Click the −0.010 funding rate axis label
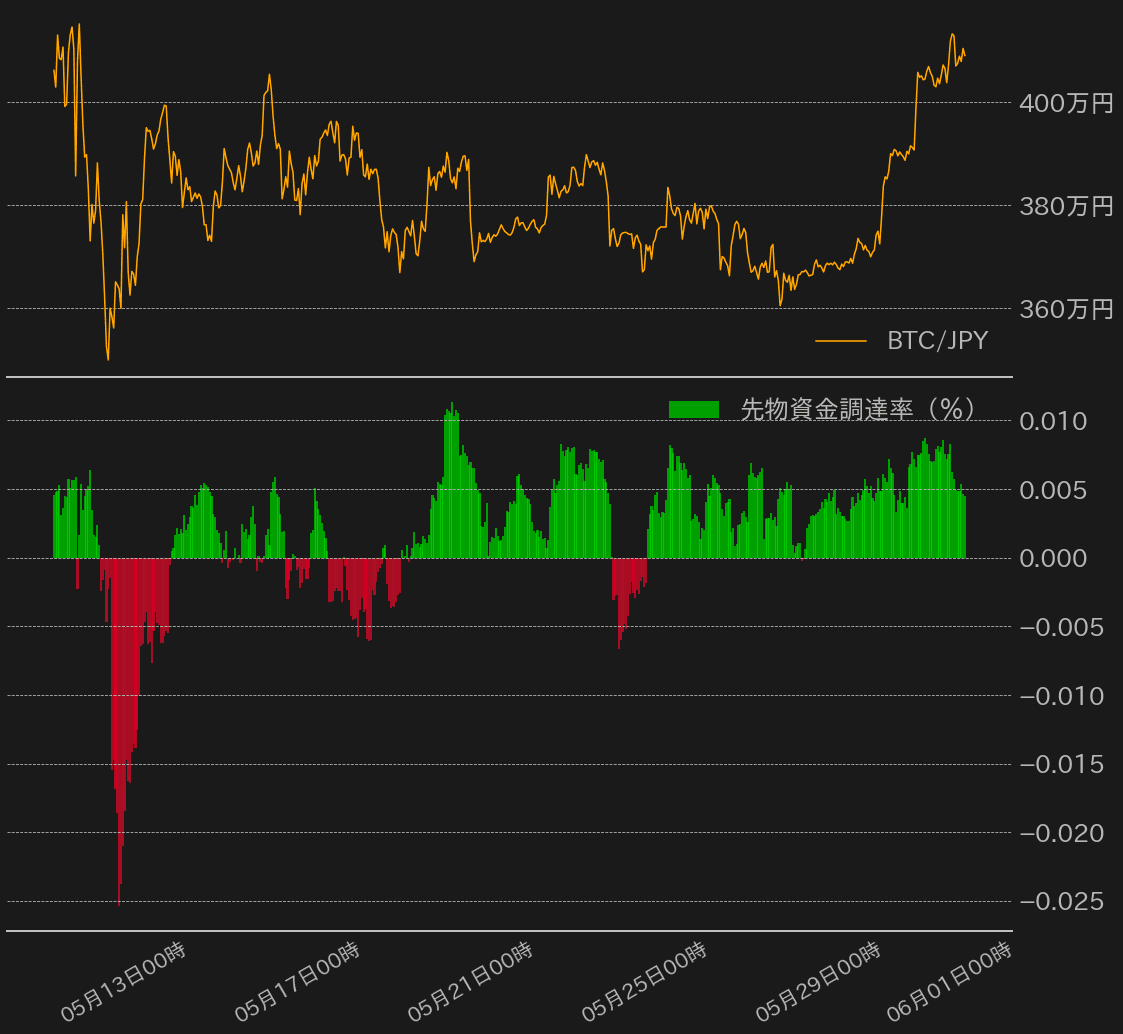 click(1061, 696)
